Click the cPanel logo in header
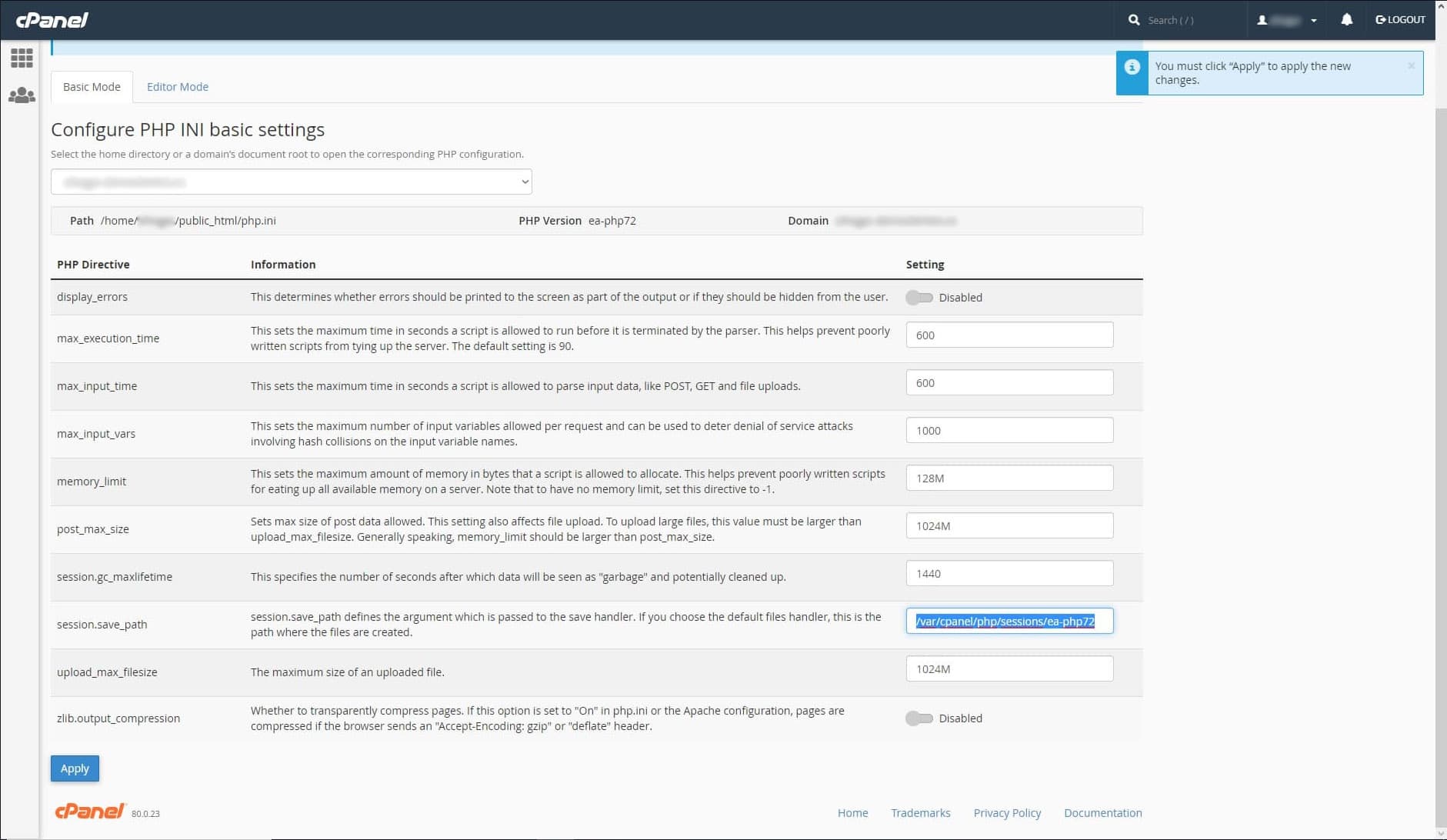Viewport: 1447px width, 840px height. pos(52,20)
